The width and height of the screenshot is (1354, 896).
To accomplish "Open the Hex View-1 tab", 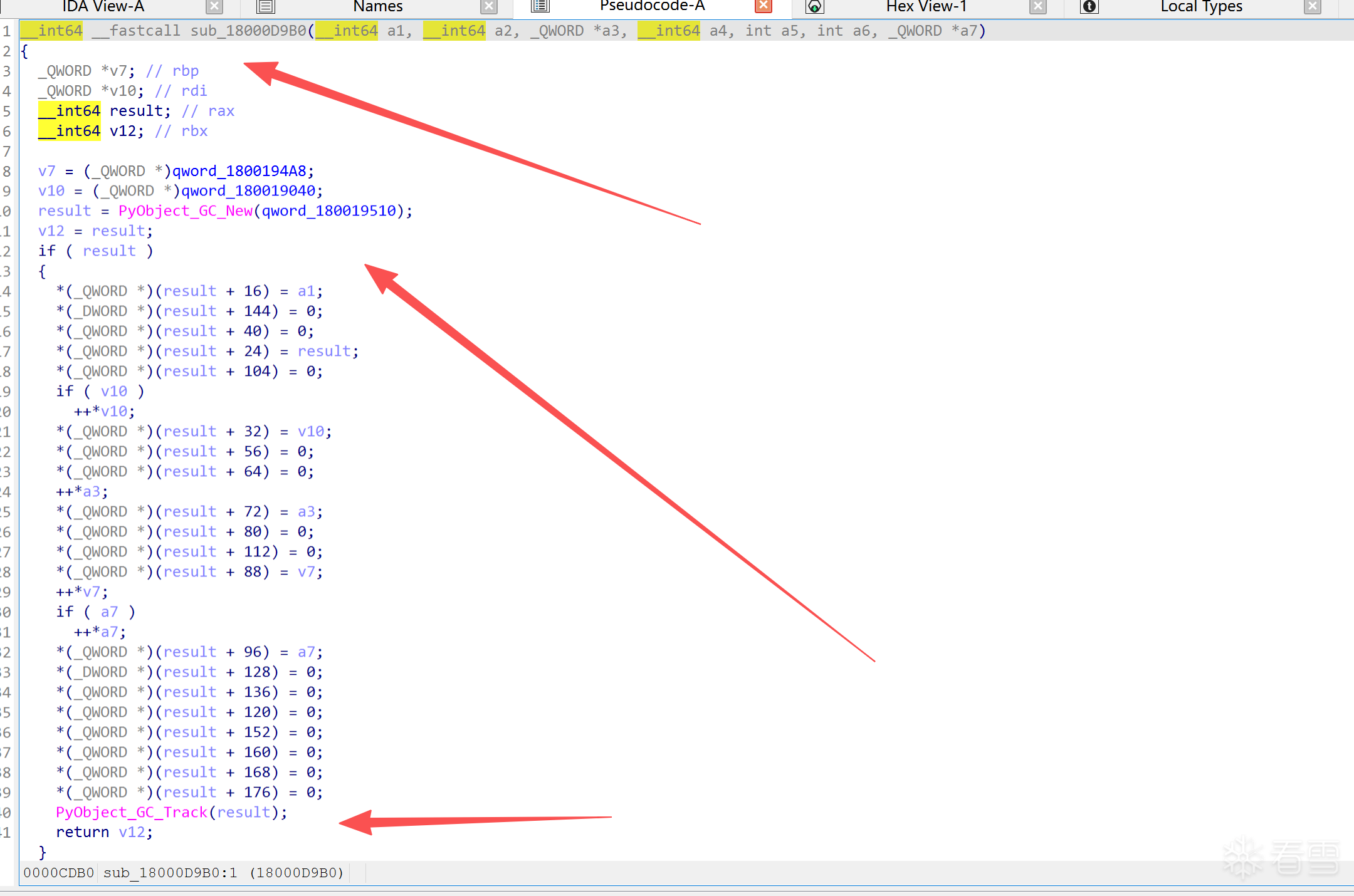I will pyautogui.click(x=926, y=7).
